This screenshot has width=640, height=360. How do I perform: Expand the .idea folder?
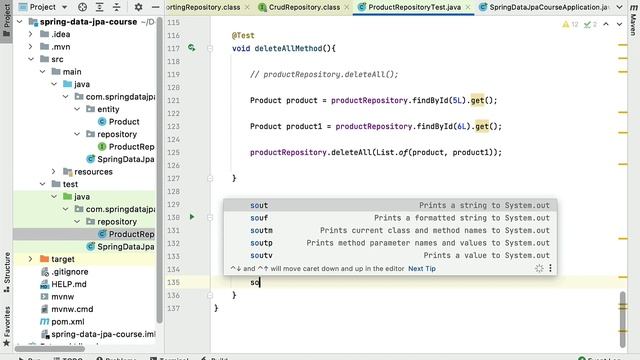31,34
